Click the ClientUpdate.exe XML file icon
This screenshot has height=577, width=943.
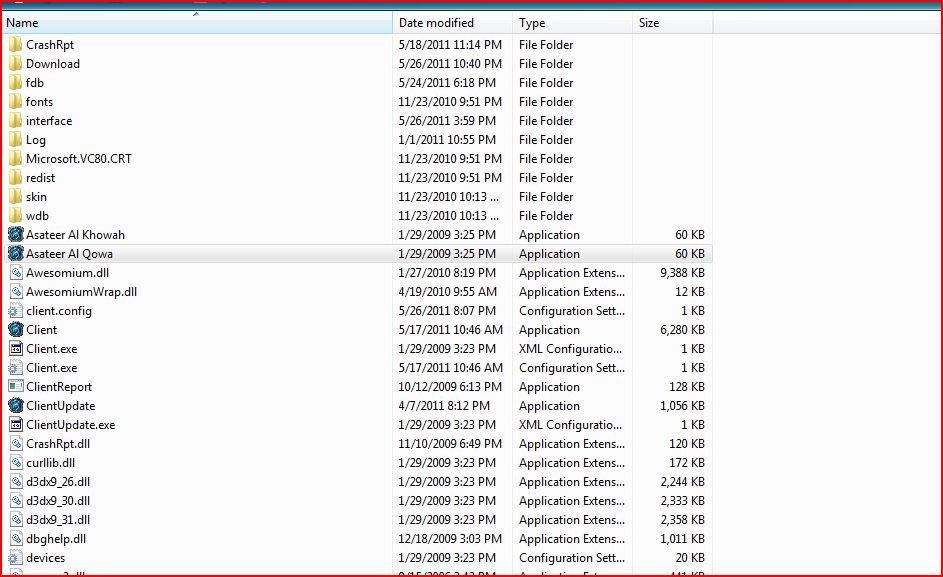[x=15, y=425]
